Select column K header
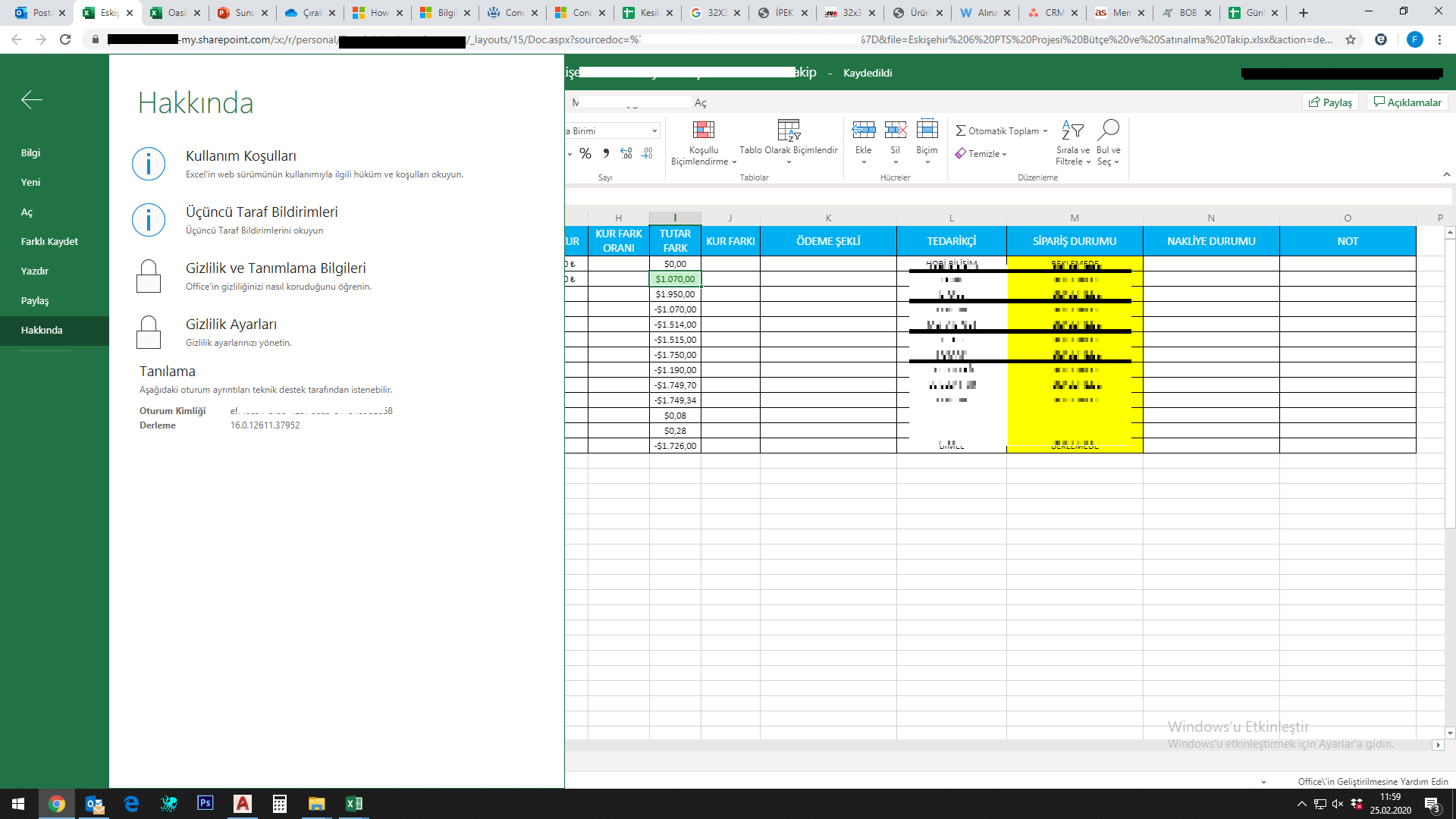The width and height of the screenshot is (1456, 819). [828, 218]
